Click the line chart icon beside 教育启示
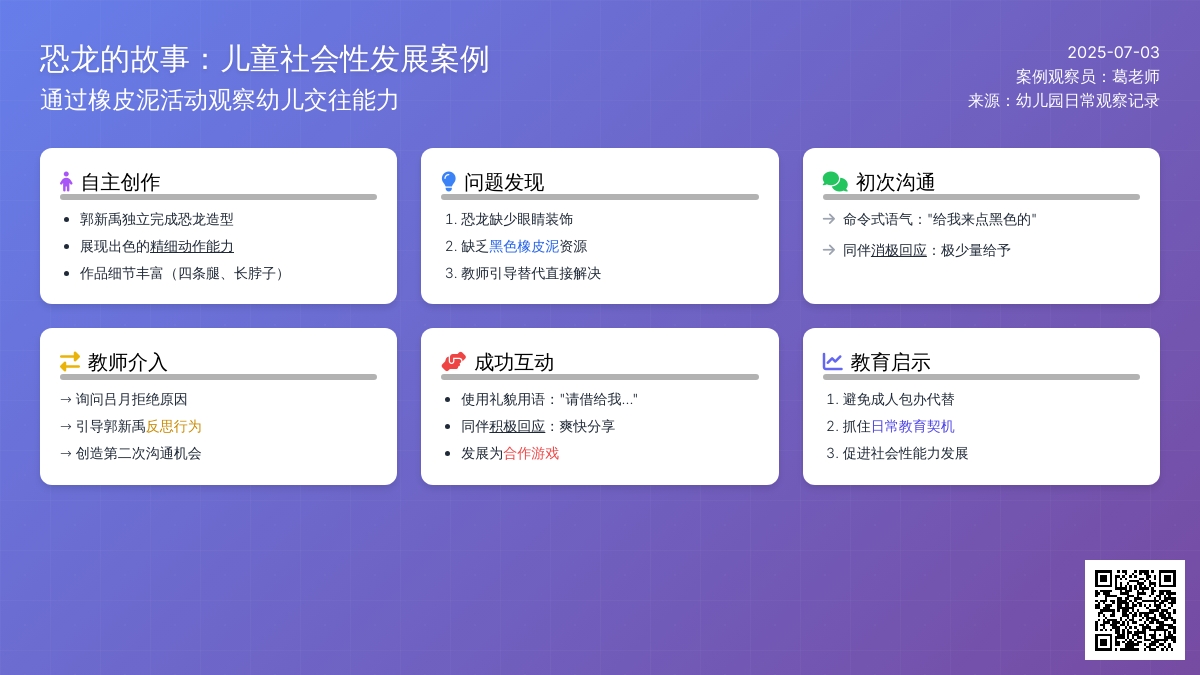The height and width of the screenshot is (675, 1200). 833,362
